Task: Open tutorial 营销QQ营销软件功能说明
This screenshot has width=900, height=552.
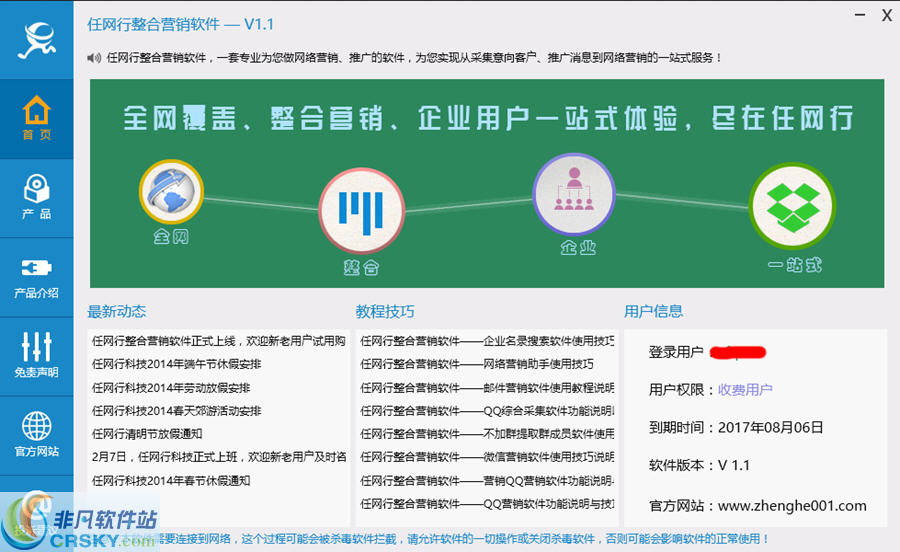Action: [x=487, y=481]
